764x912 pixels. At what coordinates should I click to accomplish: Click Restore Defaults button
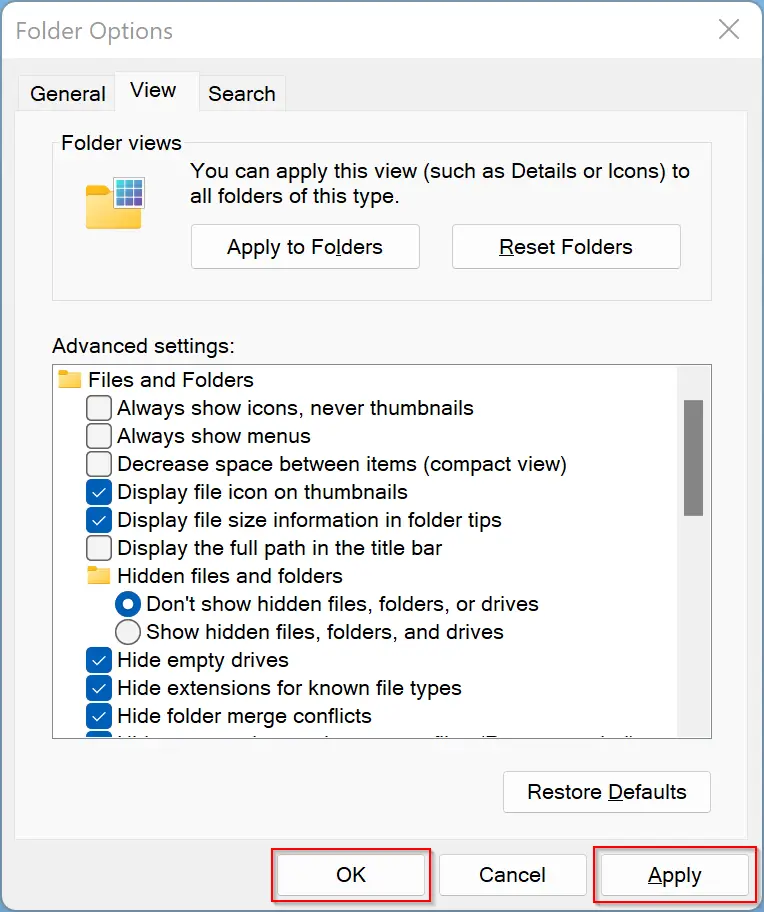point(607,792)
